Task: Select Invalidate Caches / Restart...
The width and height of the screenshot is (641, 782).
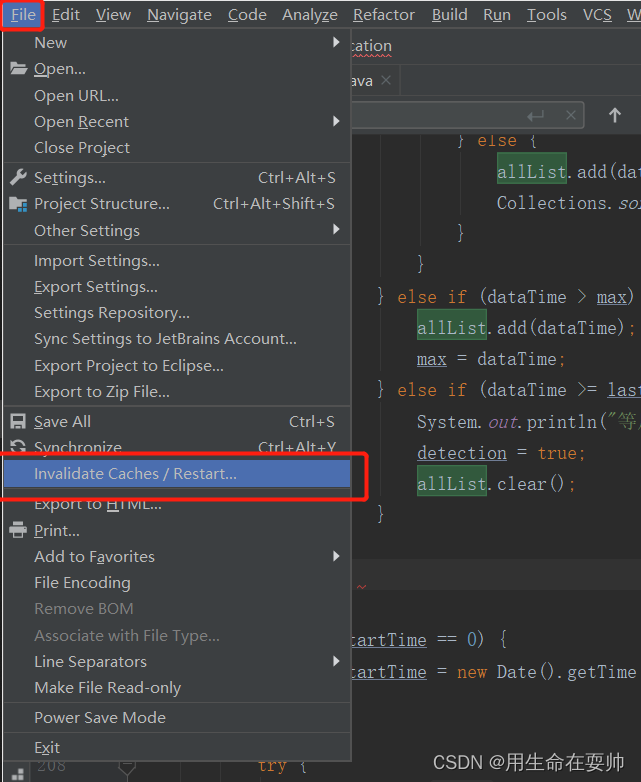Action: 177,473
